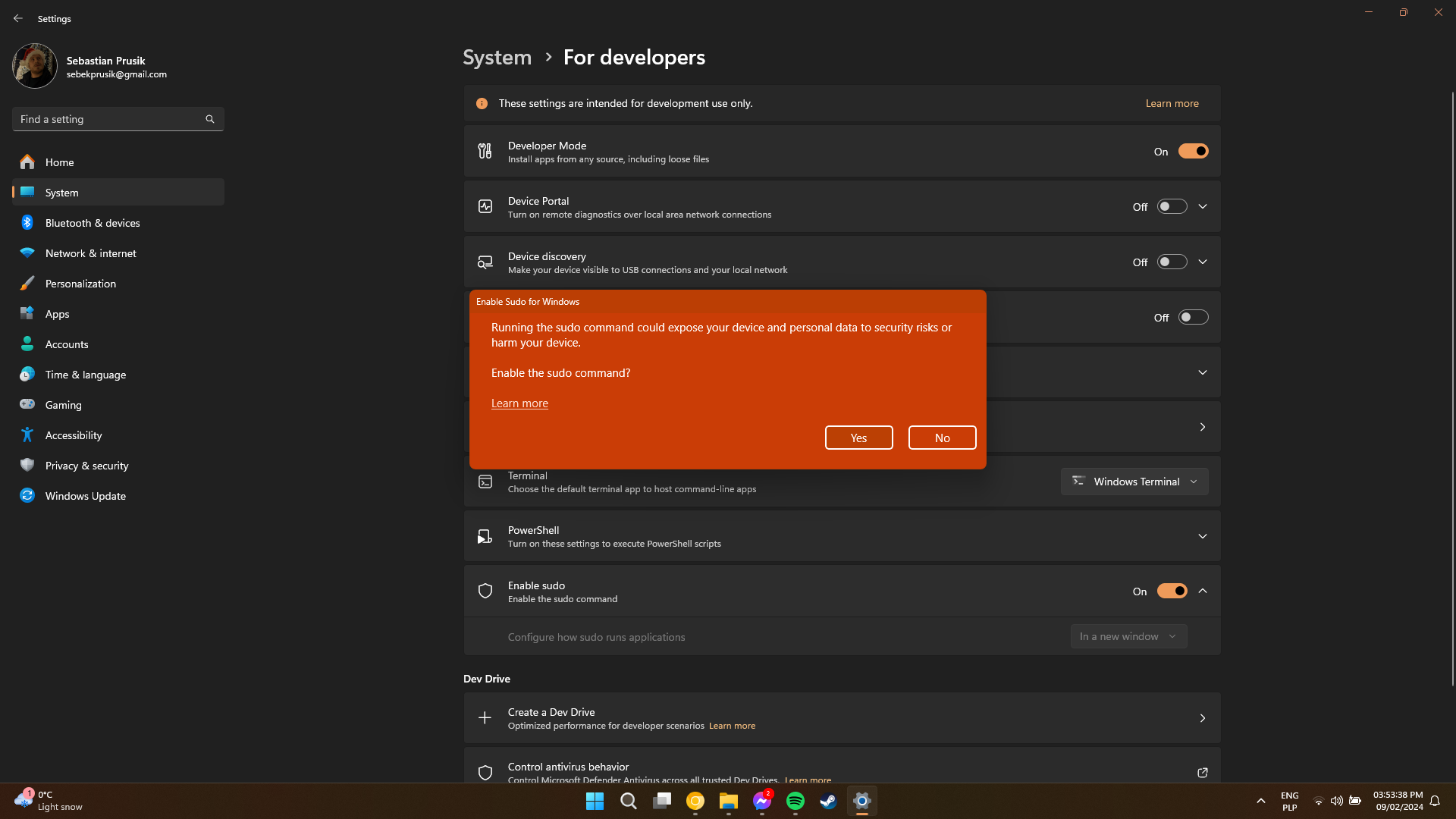Expand the PowerShell section chevron
1456x819 pixels.
click(x=1202, y=535)
